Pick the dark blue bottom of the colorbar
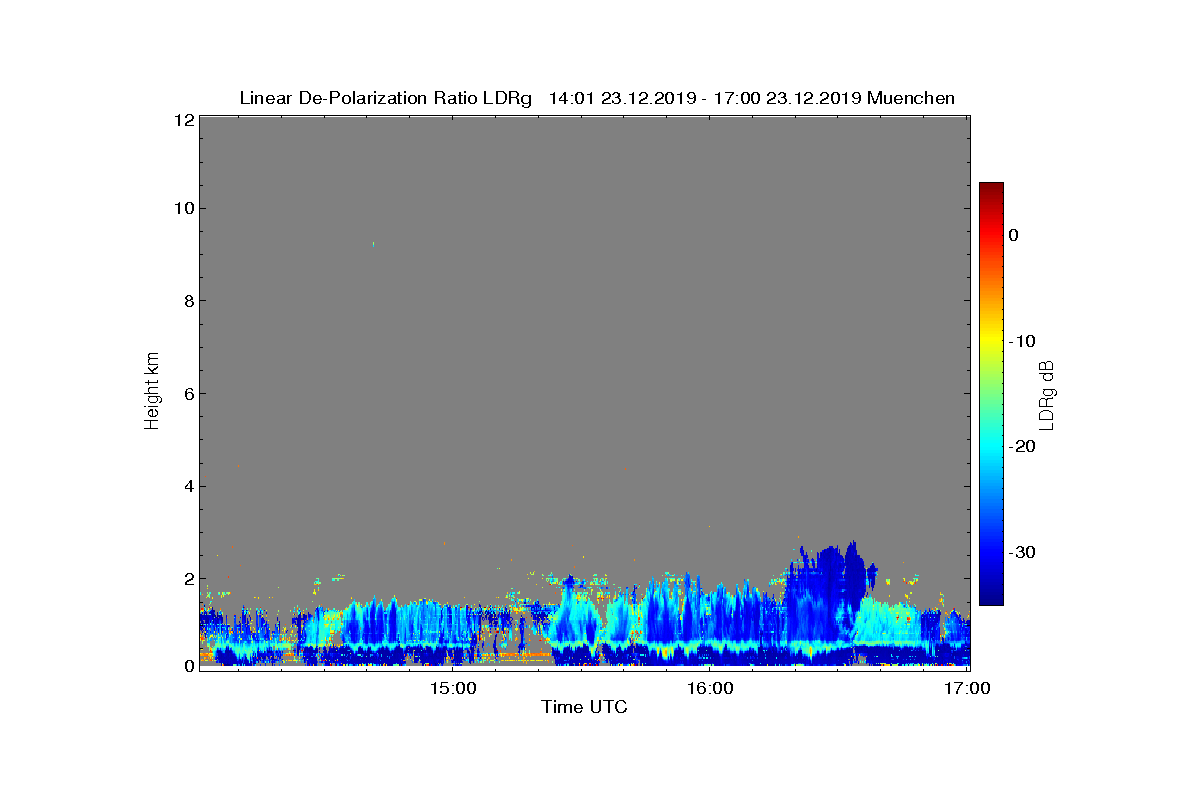Screen dimensions: 1200x800 point(991,598)
